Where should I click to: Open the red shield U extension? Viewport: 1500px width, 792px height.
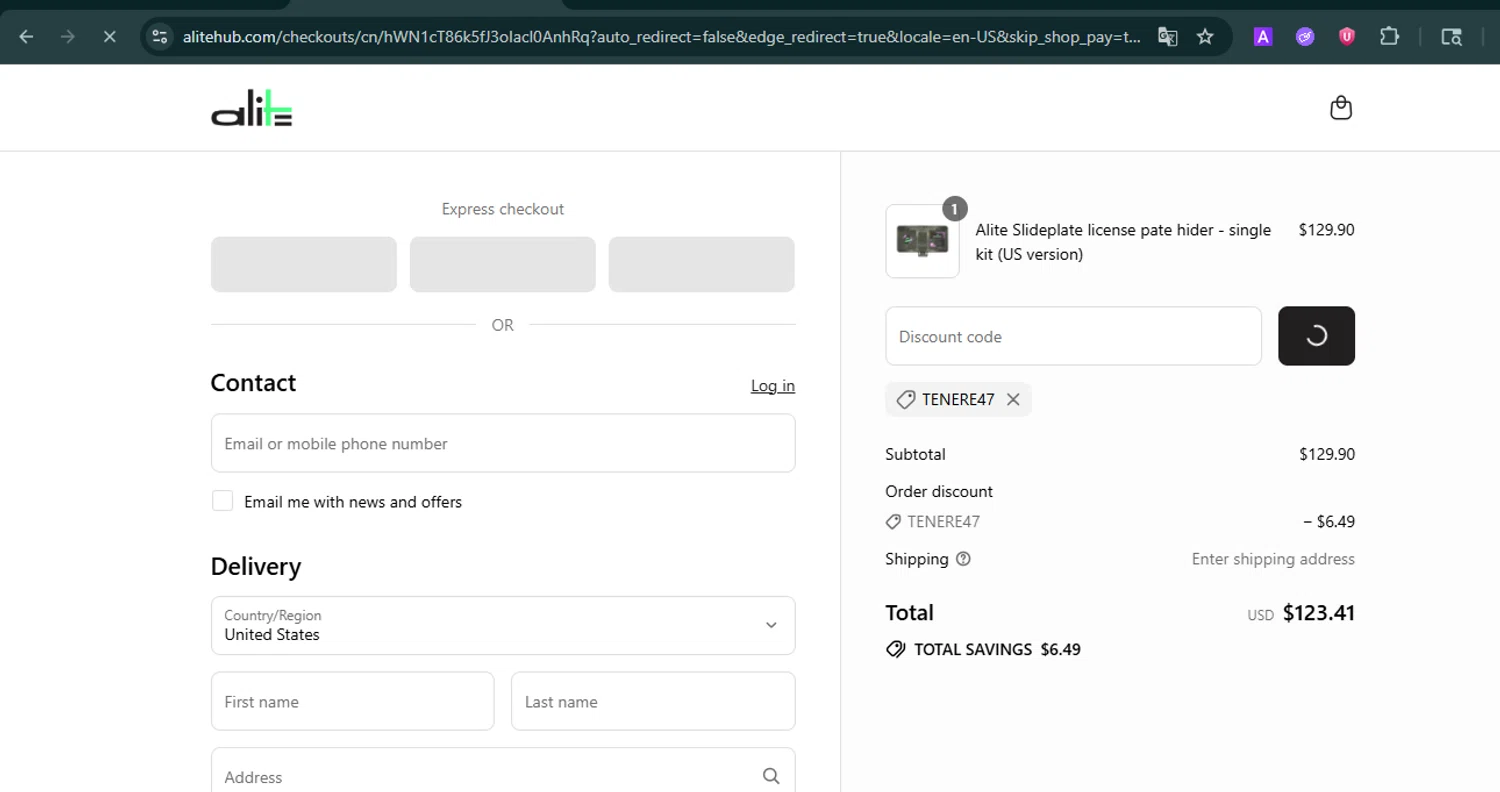point(1347,37)
